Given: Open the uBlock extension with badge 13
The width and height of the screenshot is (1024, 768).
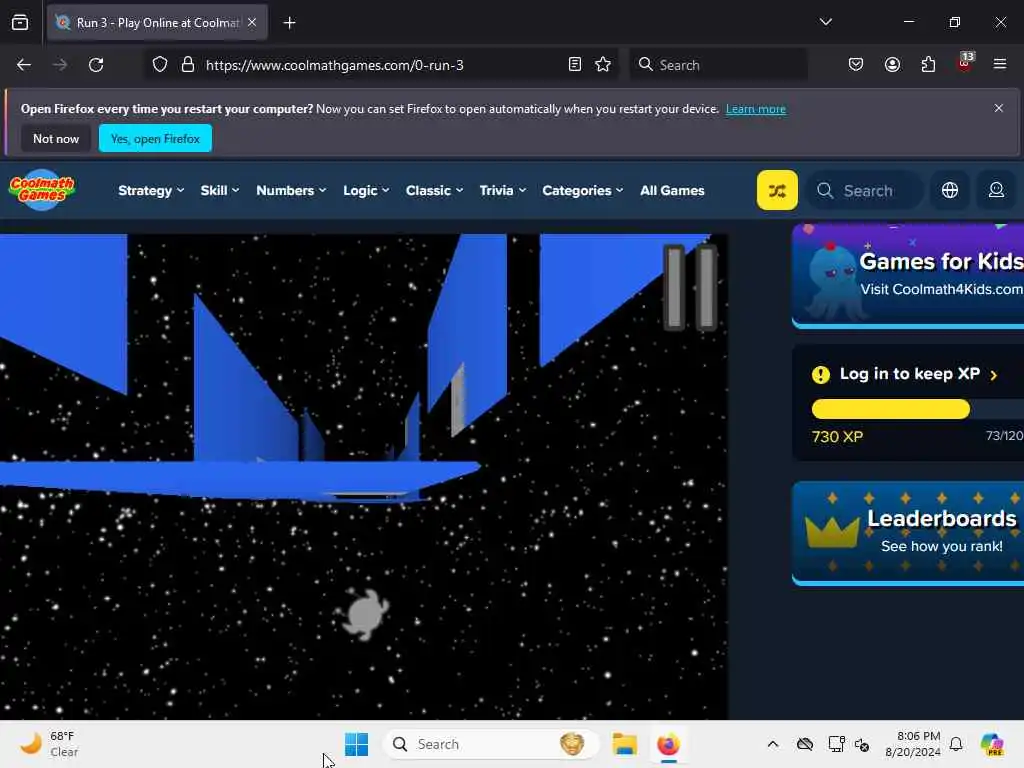Looking at the screenshot, I should click(965, 63).
